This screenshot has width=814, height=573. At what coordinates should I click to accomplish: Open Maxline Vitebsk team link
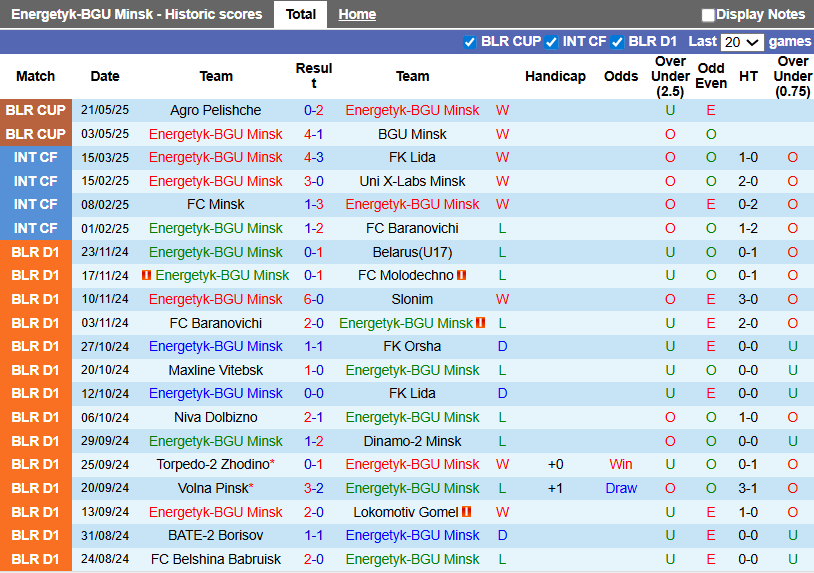pos(215,370)
